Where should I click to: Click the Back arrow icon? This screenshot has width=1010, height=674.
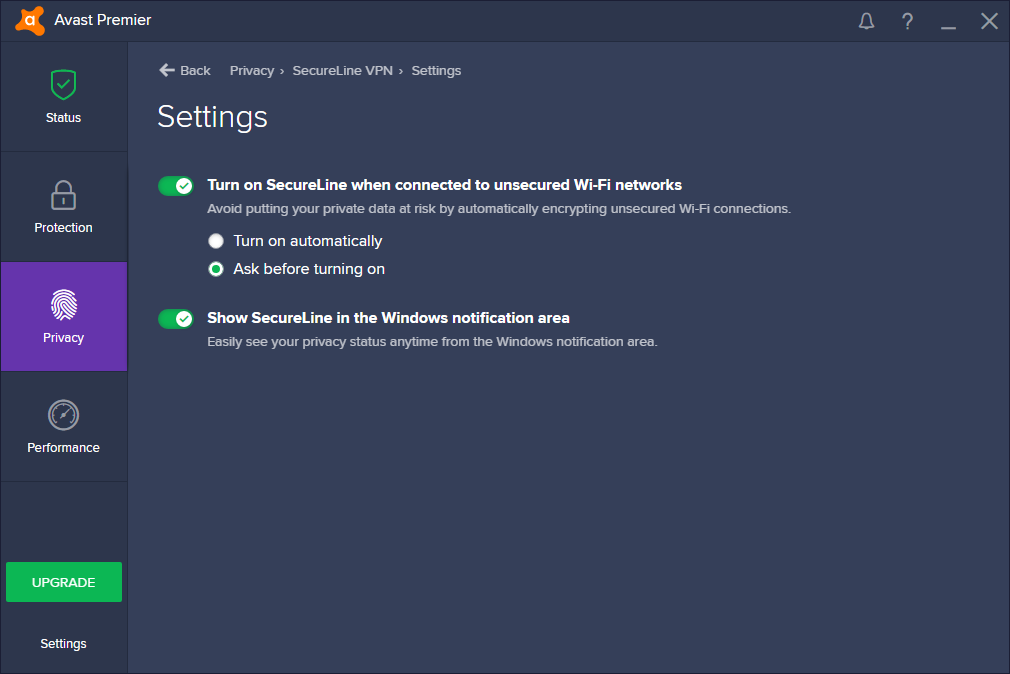pos(167,70)
